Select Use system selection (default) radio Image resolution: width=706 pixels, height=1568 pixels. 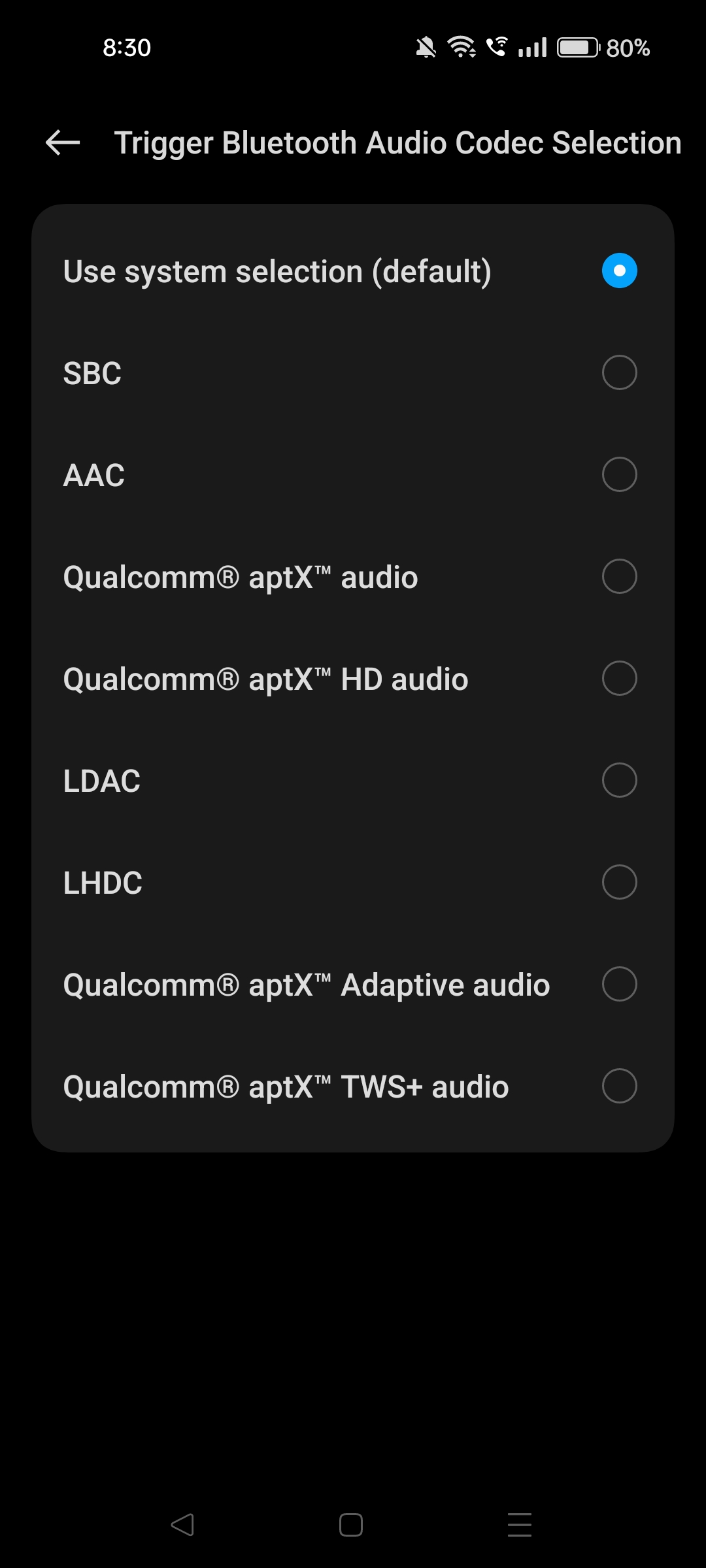click(x=619, y=270)
